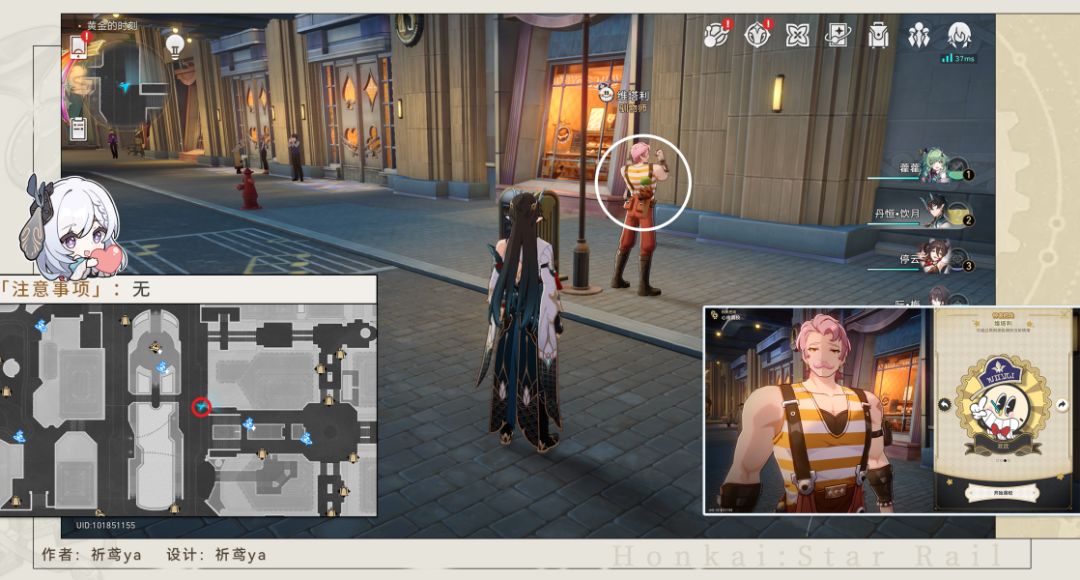Image resolution: width=1080 pixels, height=580 pixels.
Task: Select the blue space anchor nearest the player arrow
Action: [249, 425]
